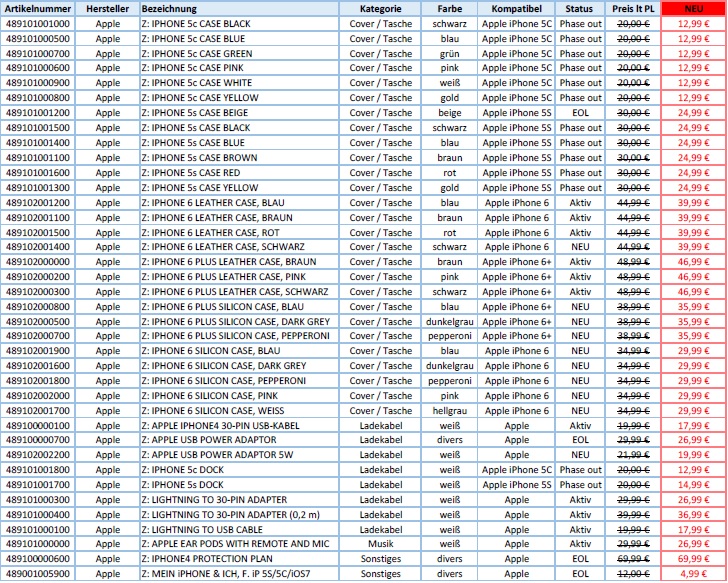Select Z: IPHONE 6 LEATHER CASE, SCHWARZ
Screen dimensions: 728x583
click(x=239, y=246)
